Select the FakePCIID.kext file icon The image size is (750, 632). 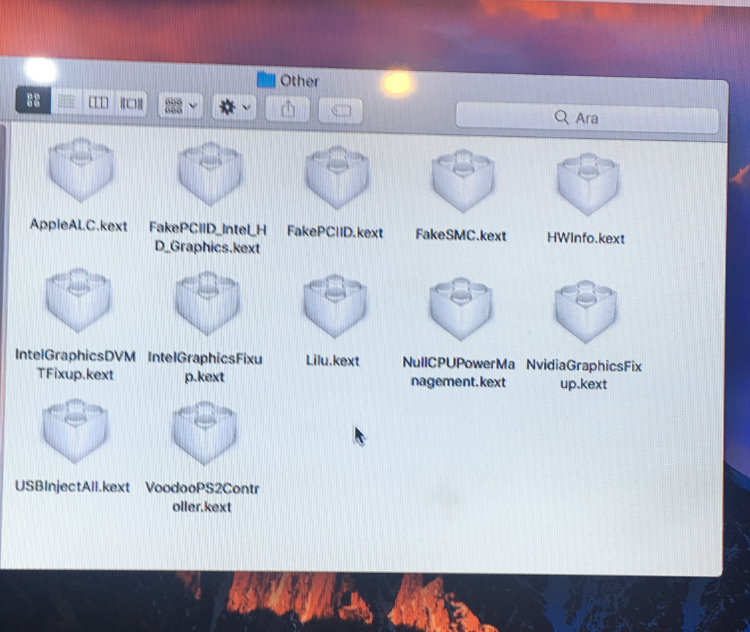[x=335, y=178]
